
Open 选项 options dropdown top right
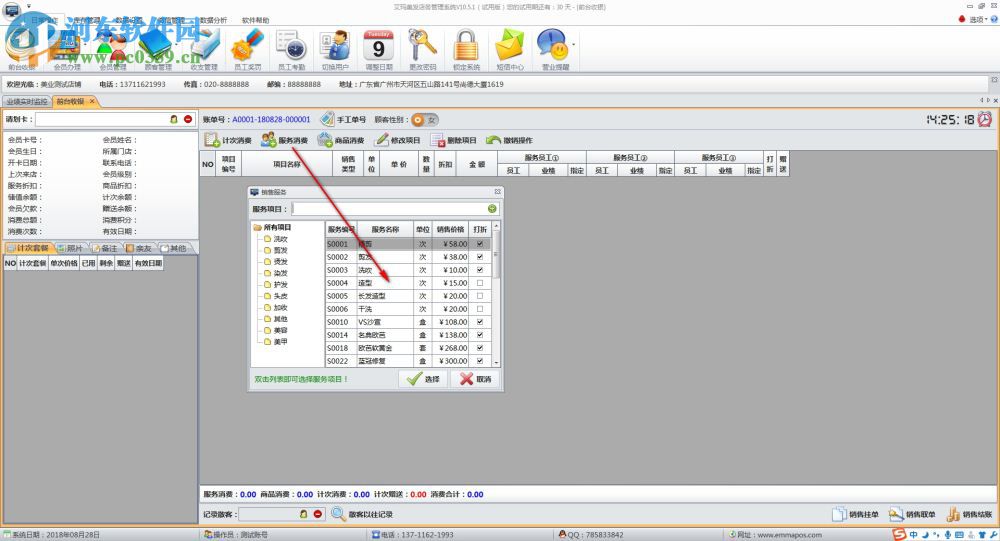(x=977, y=20)
